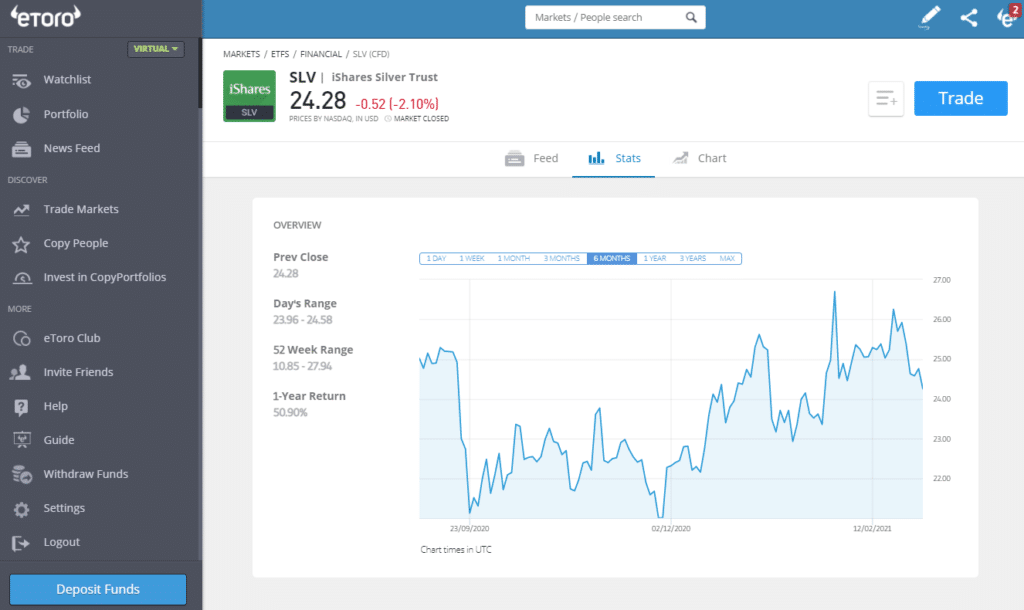Image resolution: width=1024 pixels, height=610 pixels.
Task: Select the 1 WEEK chart range
Action: point(472,259)
